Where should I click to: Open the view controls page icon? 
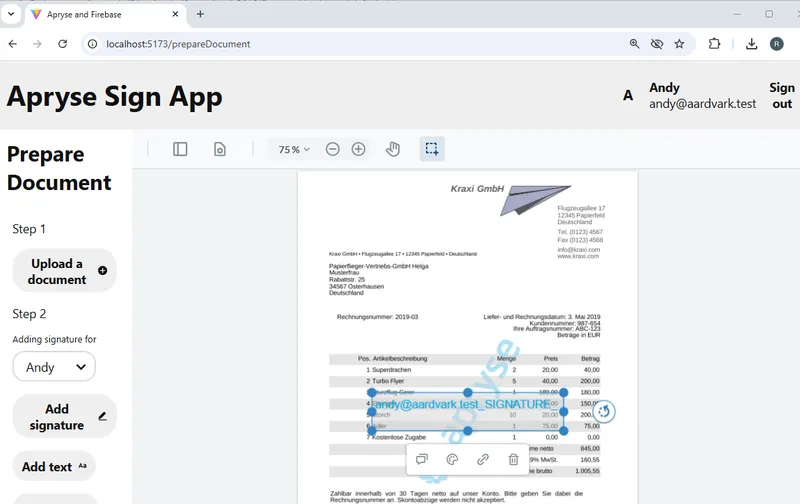[220, 149]
